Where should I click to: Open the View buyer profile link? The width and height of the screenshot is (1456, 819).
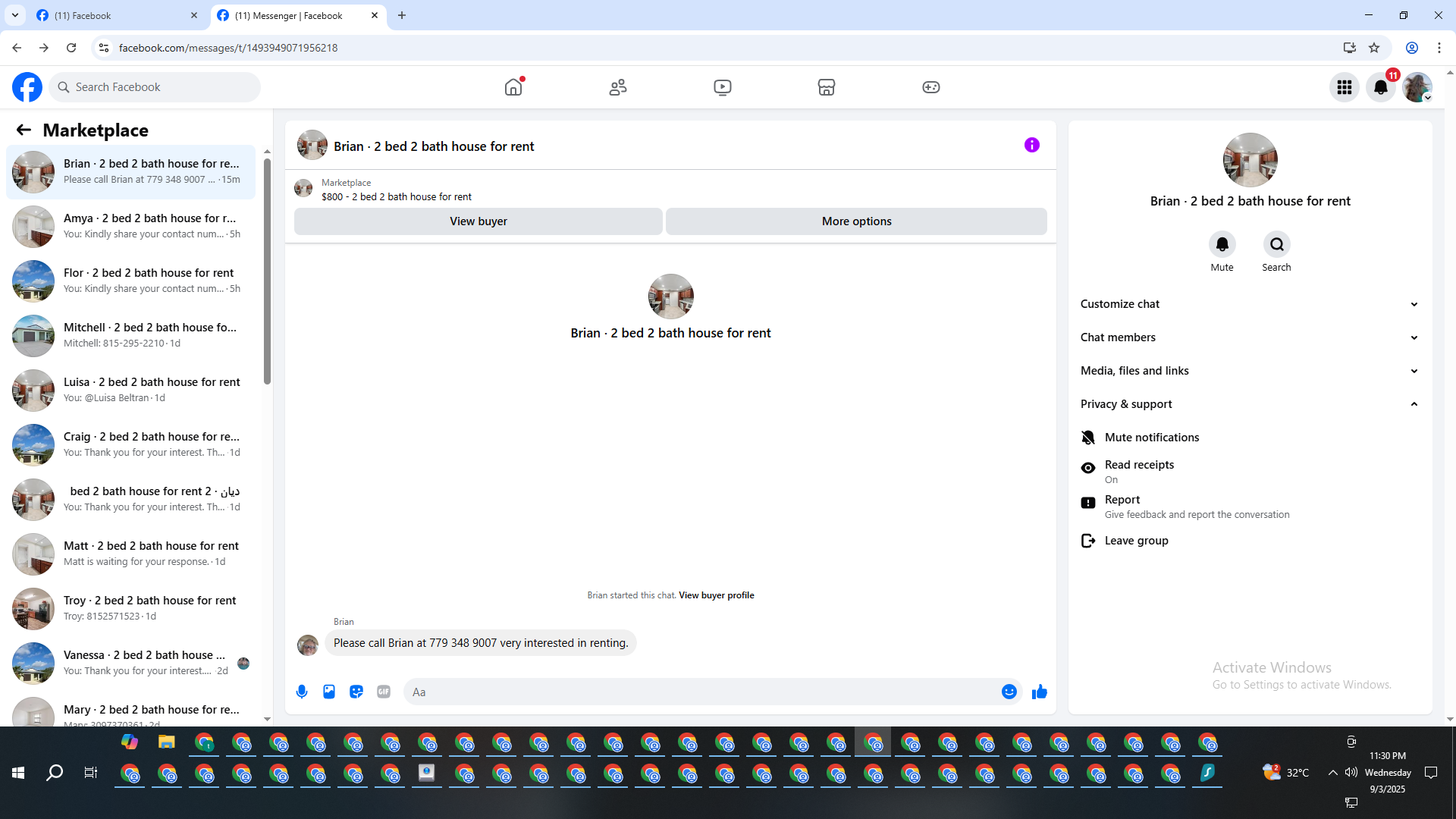tap(717, 595)
